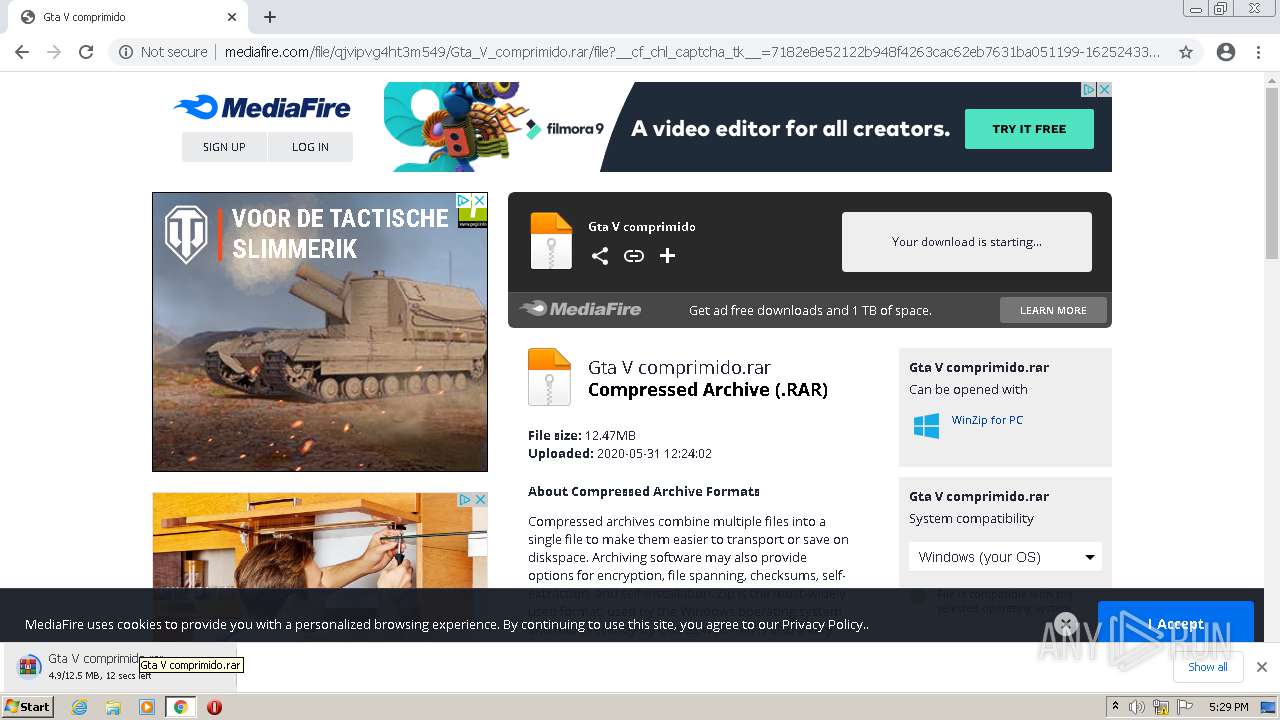Open media player from taskbar
The height and width of the screenshot is (720, 1280).
[147, 707]
